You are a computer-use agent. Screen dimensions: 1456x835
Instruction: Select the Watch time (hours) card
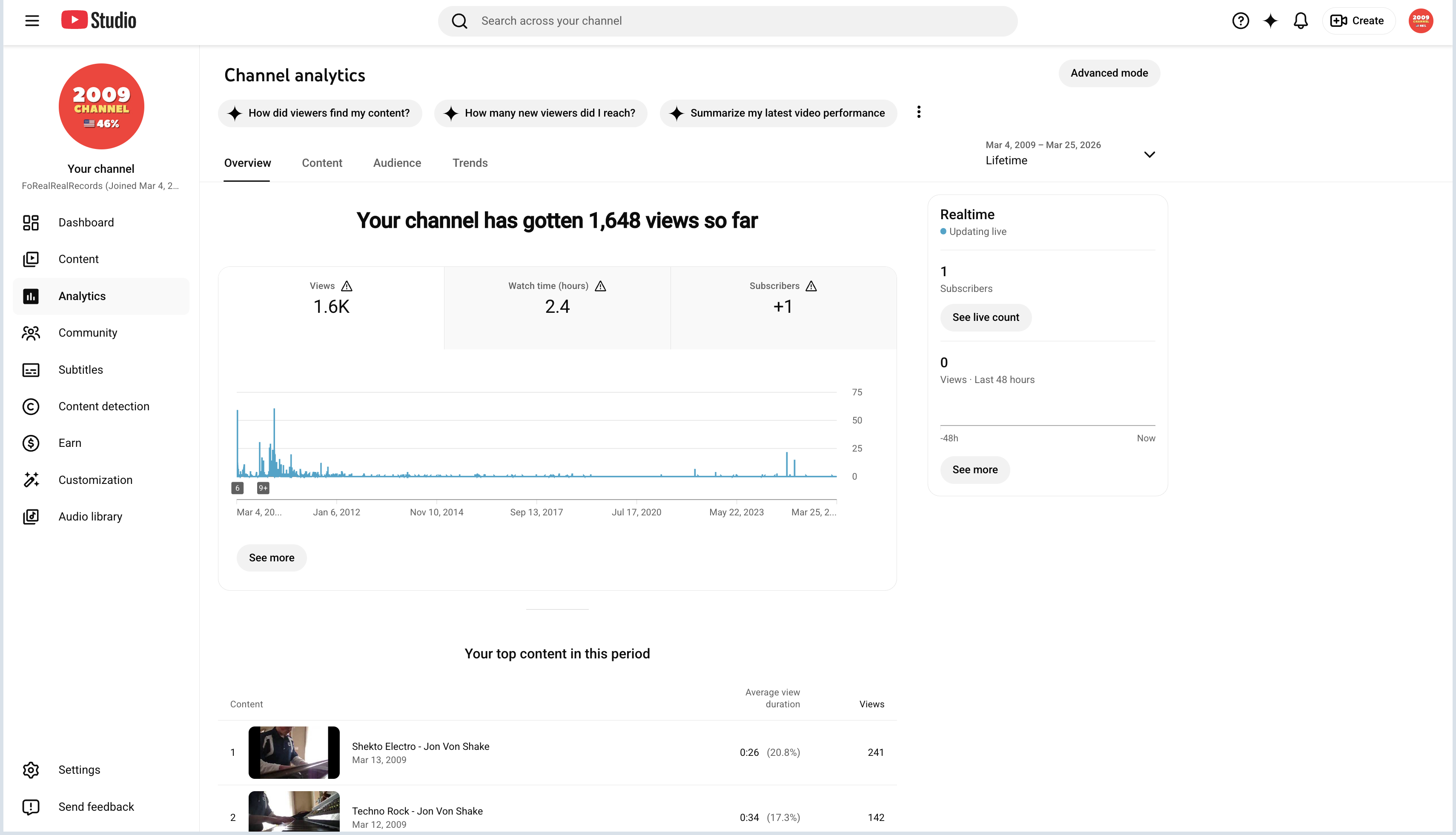(557, 308)
